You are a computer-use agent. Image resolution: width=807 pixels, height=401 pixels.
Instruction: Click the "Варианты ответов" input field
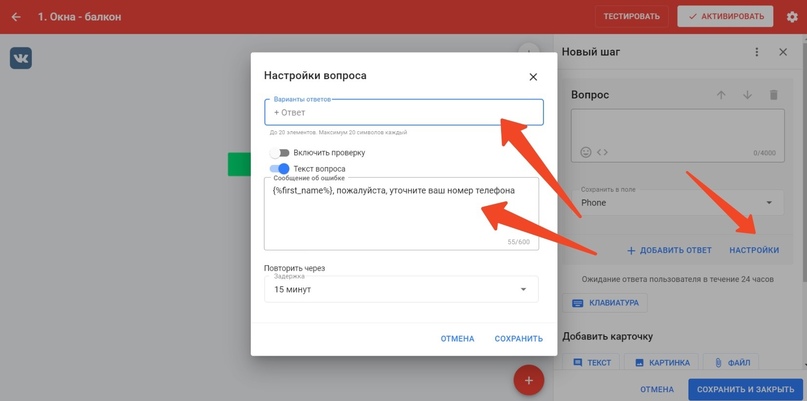[403, 113]
